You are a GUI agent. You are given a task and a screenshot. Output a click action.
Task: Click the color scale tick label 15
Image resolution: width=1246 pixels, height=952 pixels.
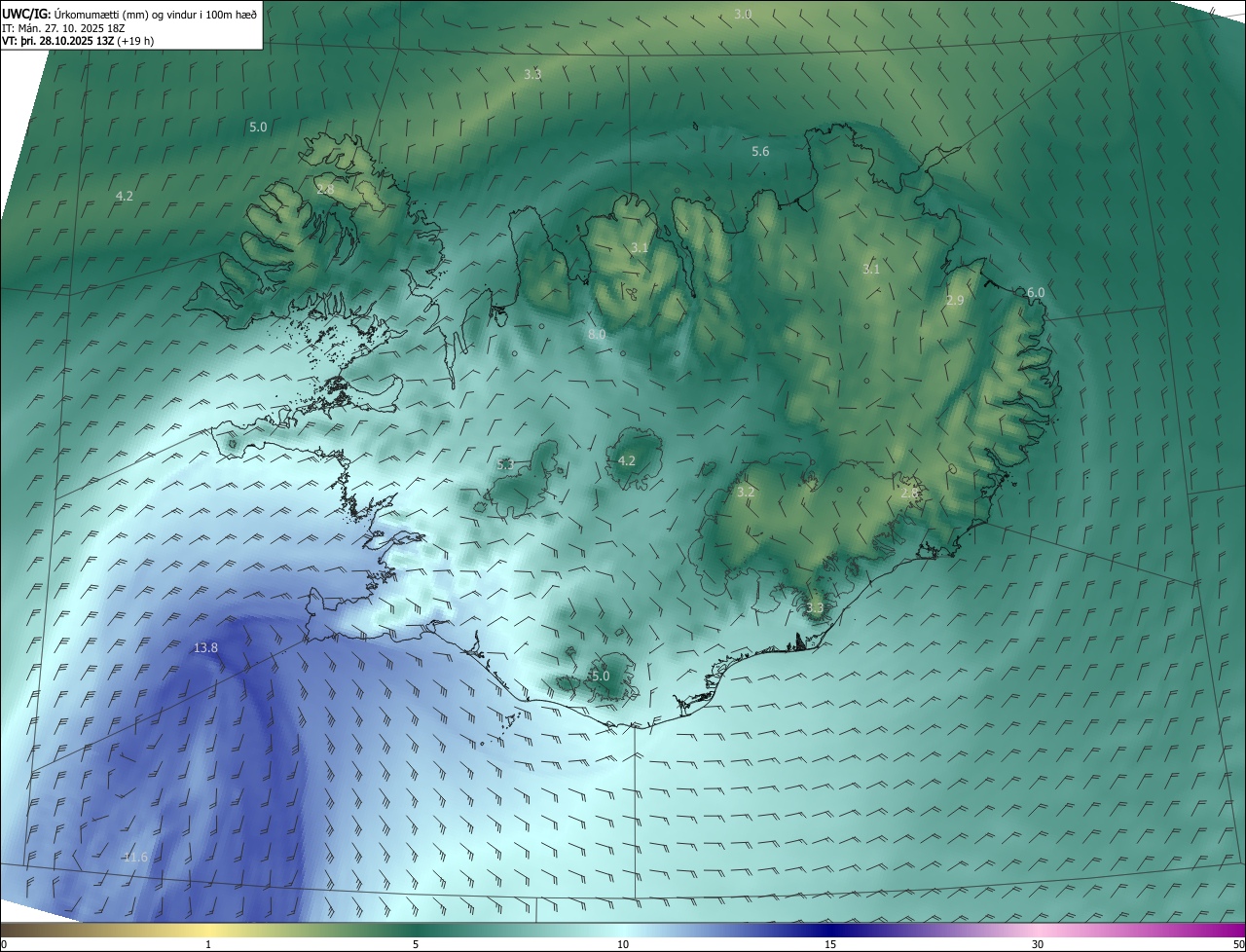tap(830, 944)
